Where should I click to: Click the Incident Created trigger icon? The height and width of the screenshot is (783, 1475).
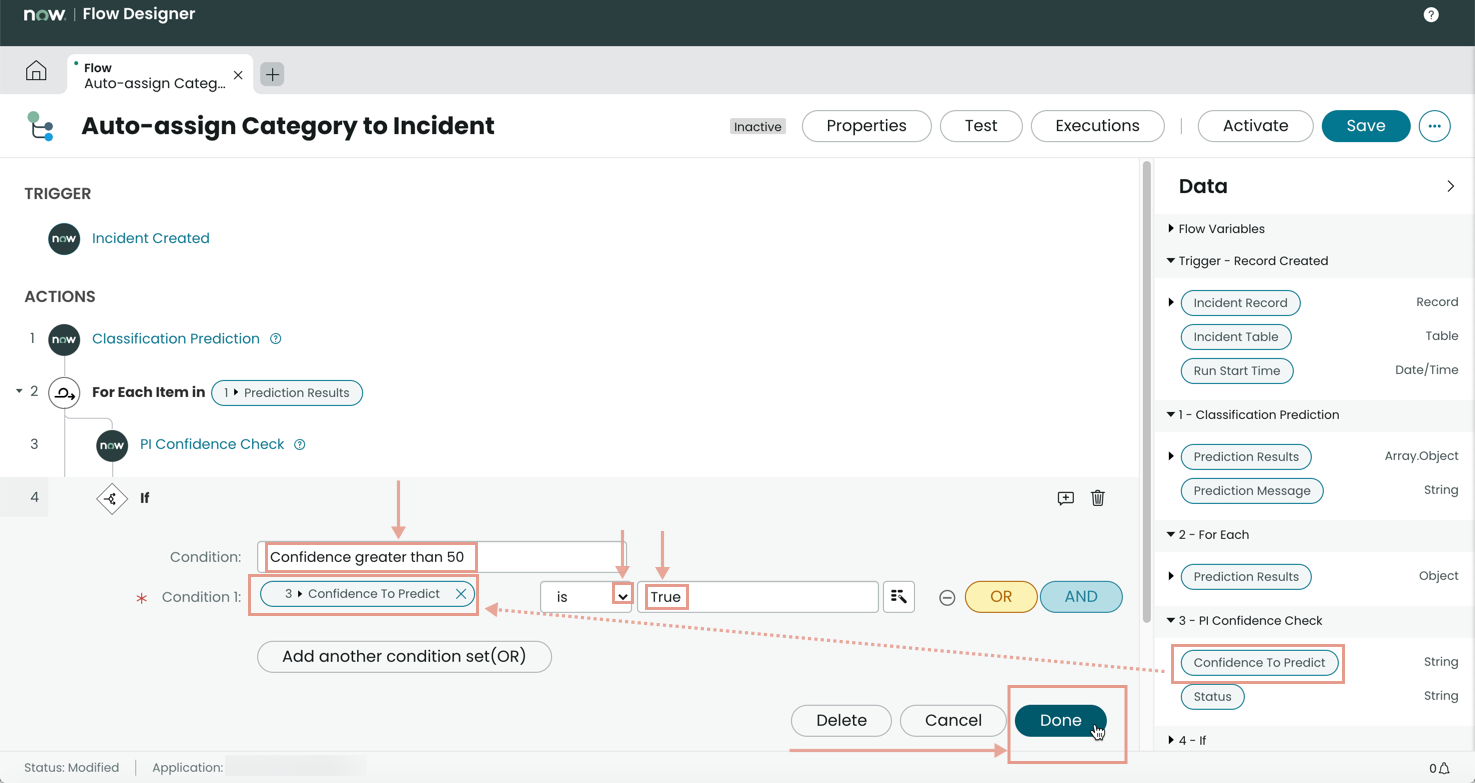coord(64,239)
